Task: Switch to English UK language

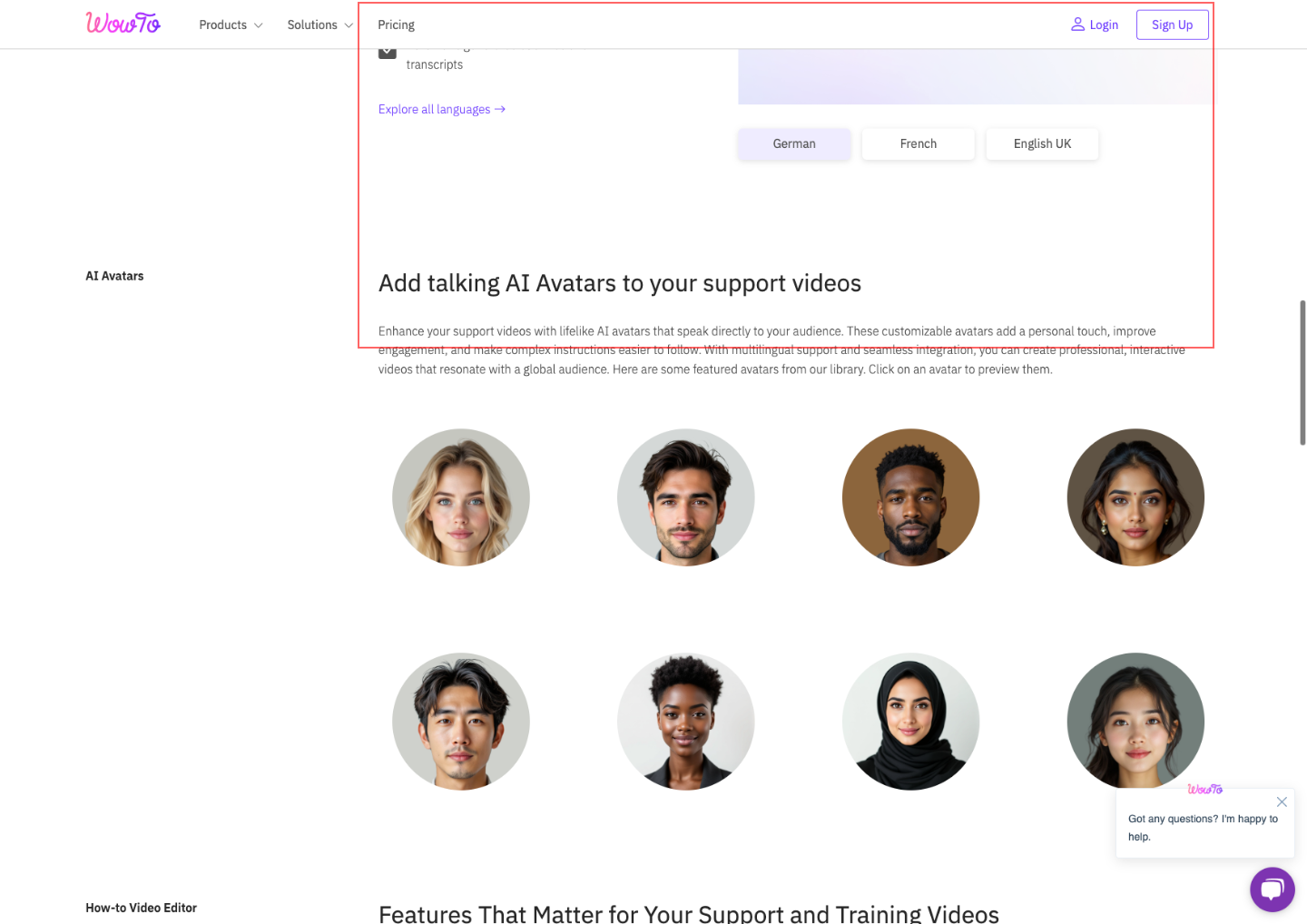Action: pyautogui.click(x=1042, y=143)
